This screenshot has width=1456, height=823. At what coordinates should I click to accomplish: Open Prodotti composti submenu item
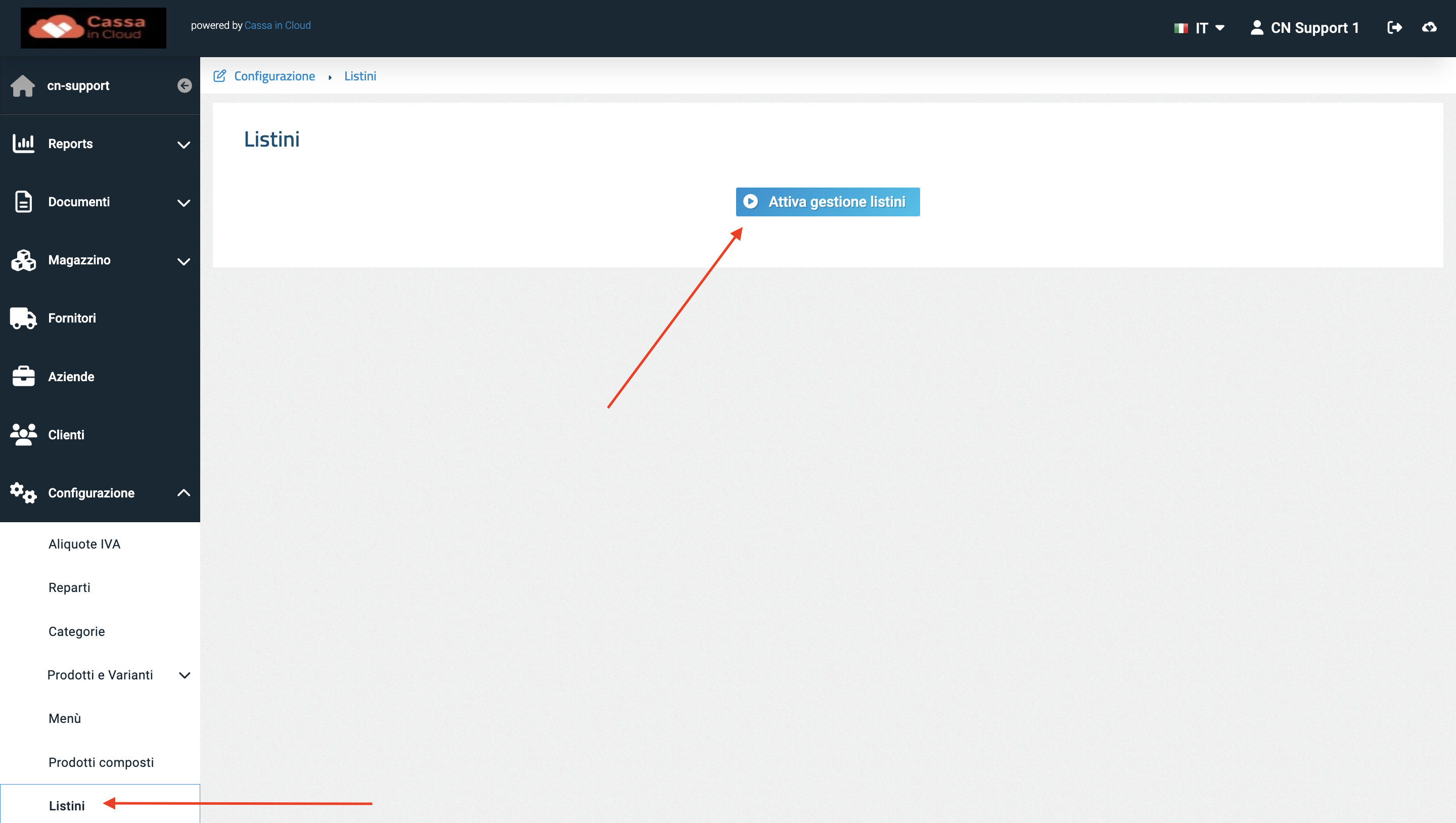[x=101, y=762]
